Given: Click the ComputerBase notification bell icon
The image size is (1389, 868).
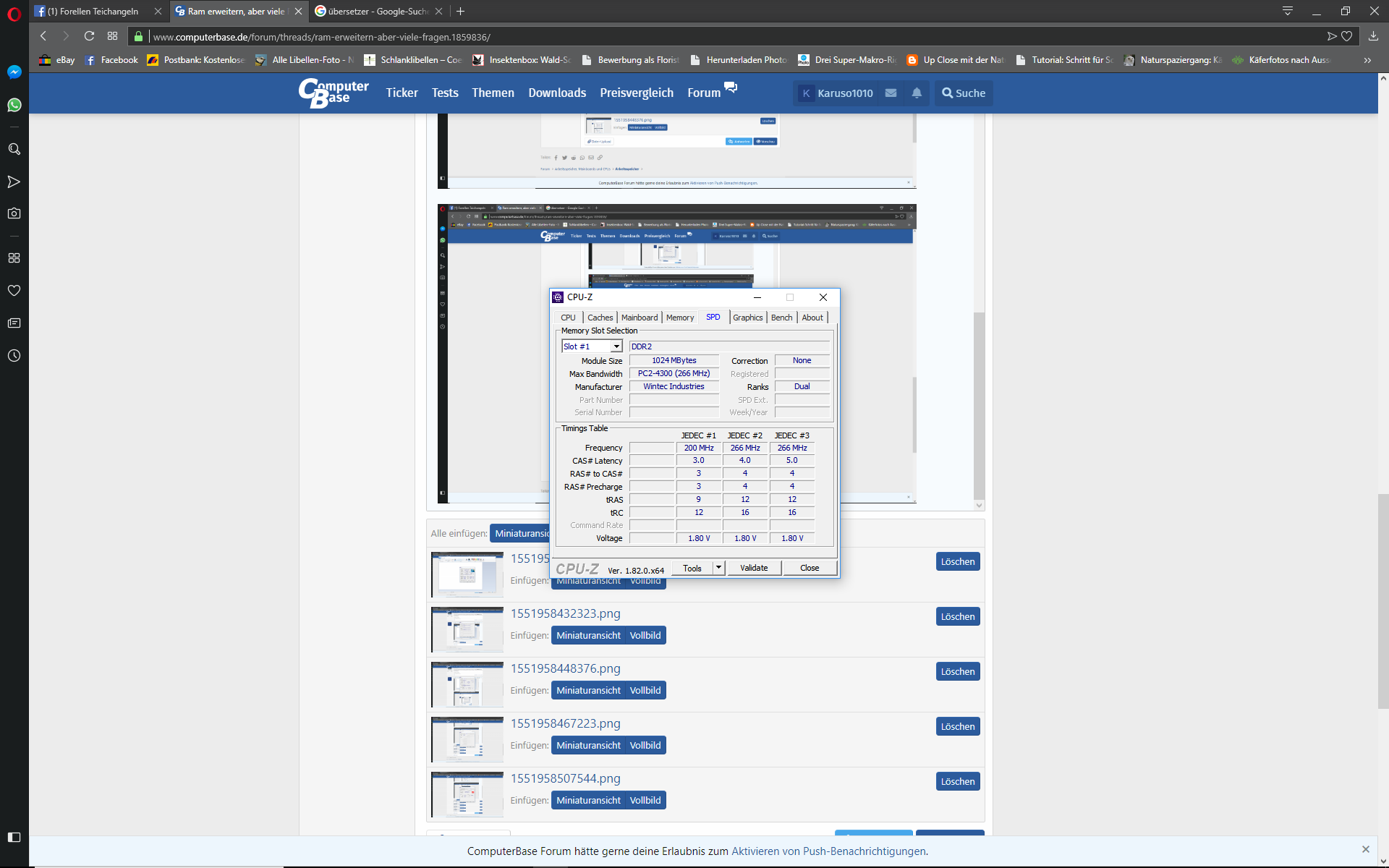Looking at the screenshot, I should [917, 93].
